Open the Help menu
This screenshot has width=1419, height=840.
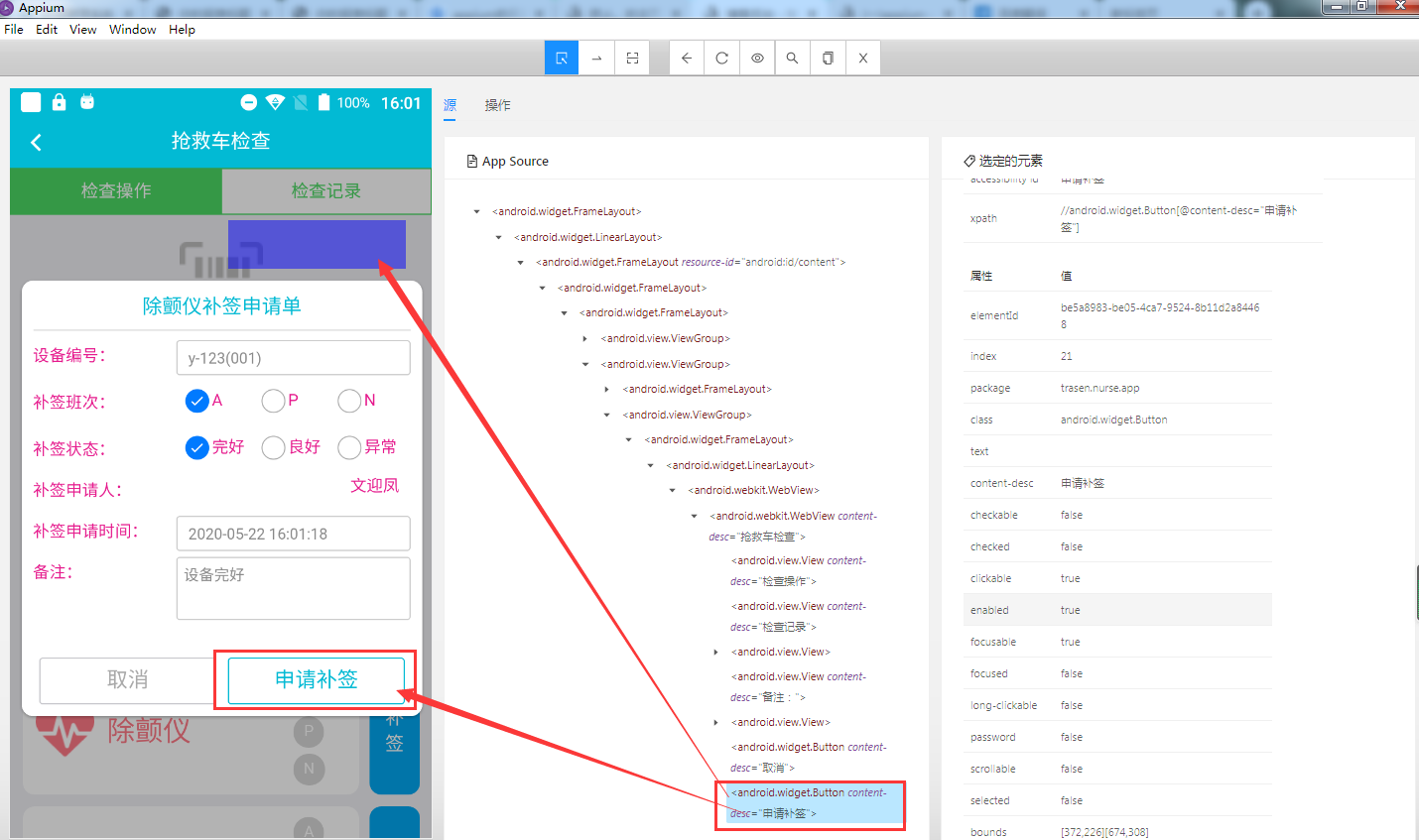click(x=182, y=30)
